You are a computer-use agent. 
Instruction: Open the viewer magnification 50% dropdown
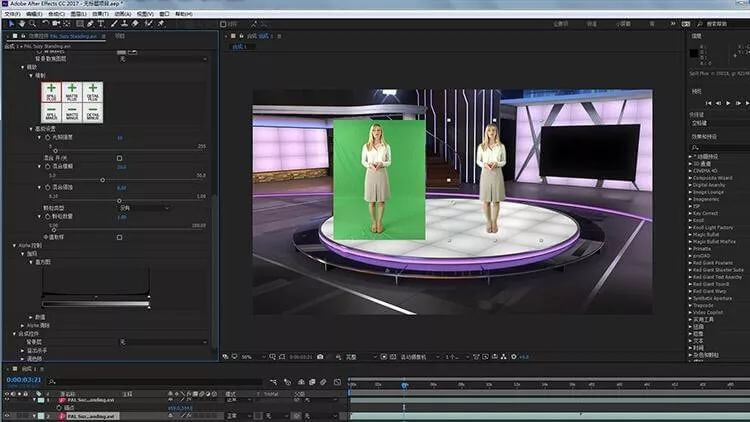click(x=249, y=356)
